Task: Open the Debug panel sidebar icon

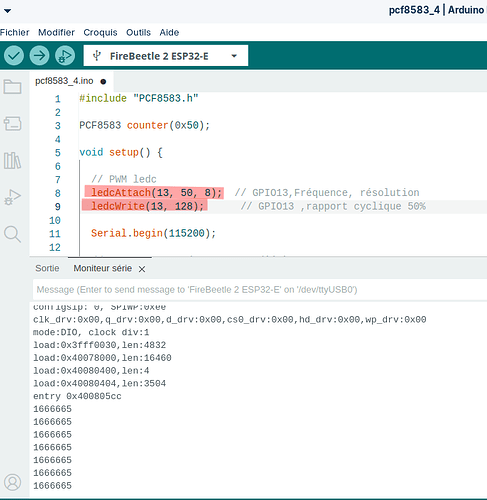Action: coord(13,197)
